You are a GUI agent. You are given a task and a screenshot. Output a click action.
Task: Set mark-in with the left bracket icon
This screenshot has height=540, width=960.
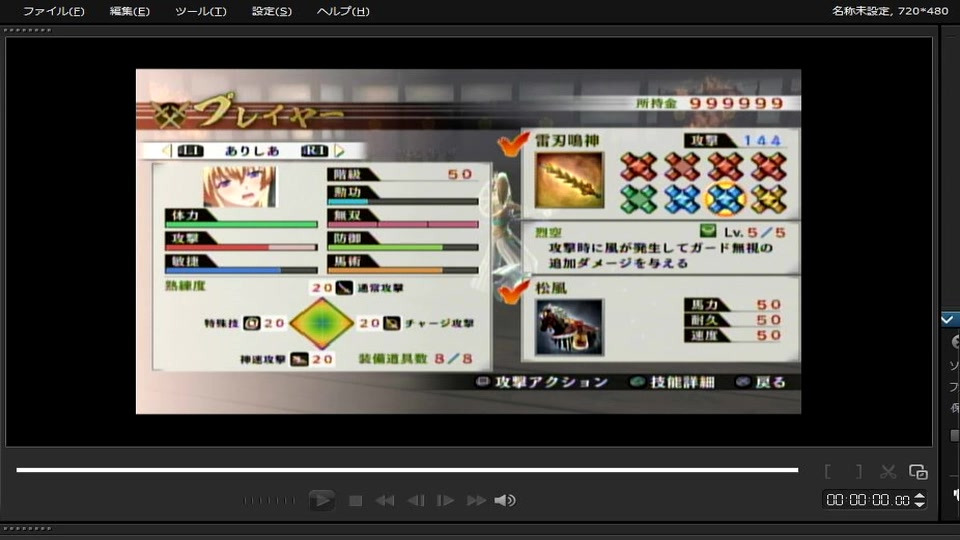(828, 471)
